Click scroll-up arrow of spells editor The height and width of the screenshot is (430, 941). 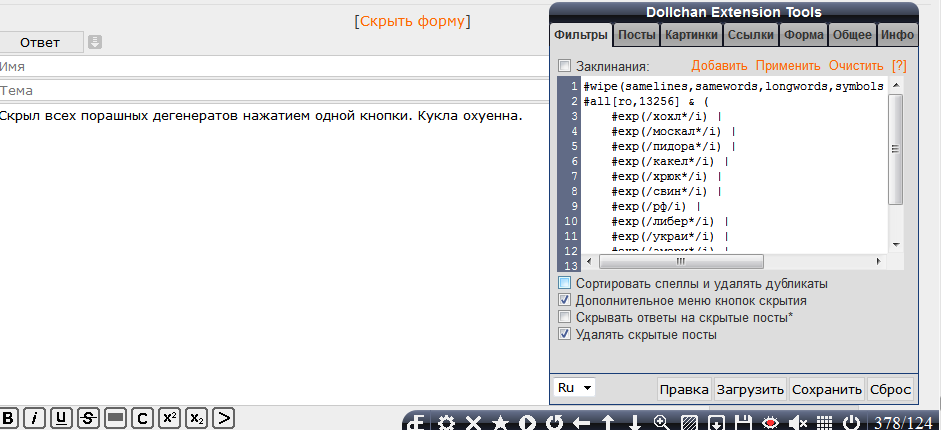(895, 85)
